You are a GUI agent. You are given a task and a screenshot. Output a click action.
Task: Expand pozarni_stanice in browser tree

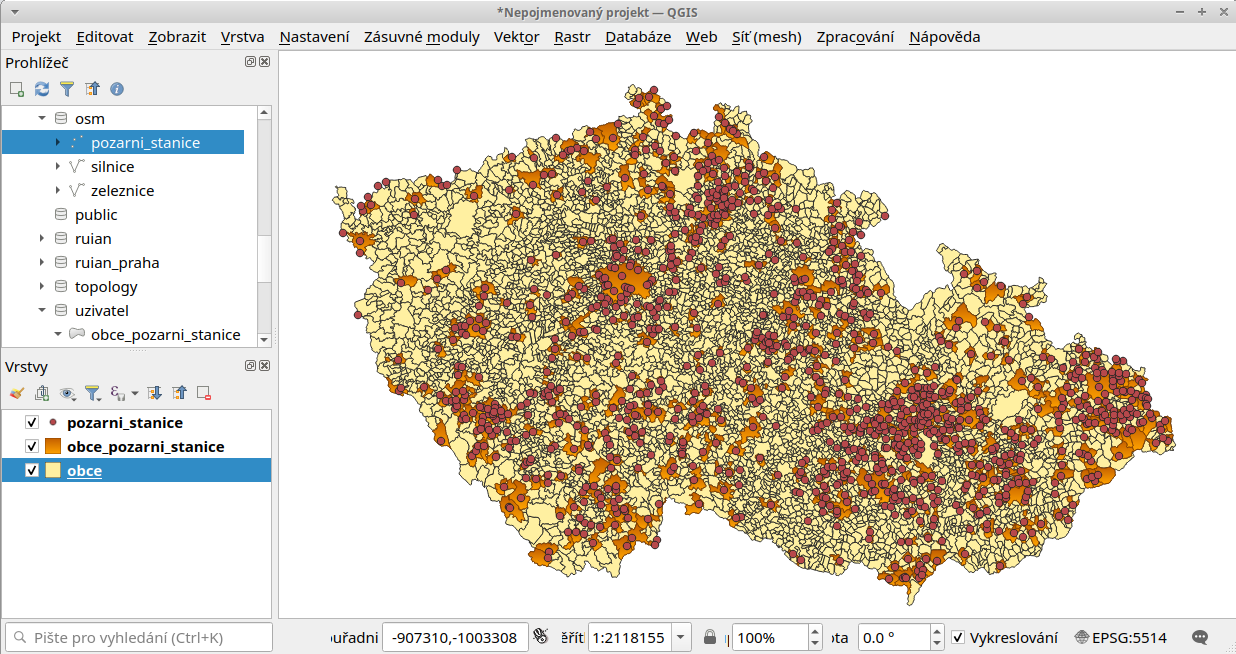[58, 143]
